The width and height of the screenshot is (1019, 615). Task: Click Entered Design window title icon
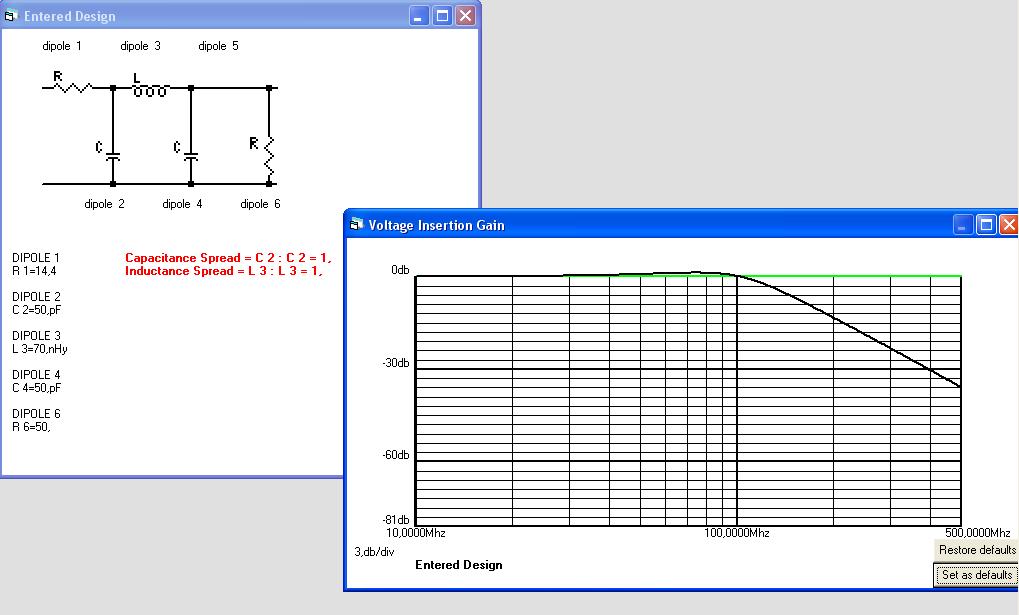pyautogui.click(x=10, y=16)
